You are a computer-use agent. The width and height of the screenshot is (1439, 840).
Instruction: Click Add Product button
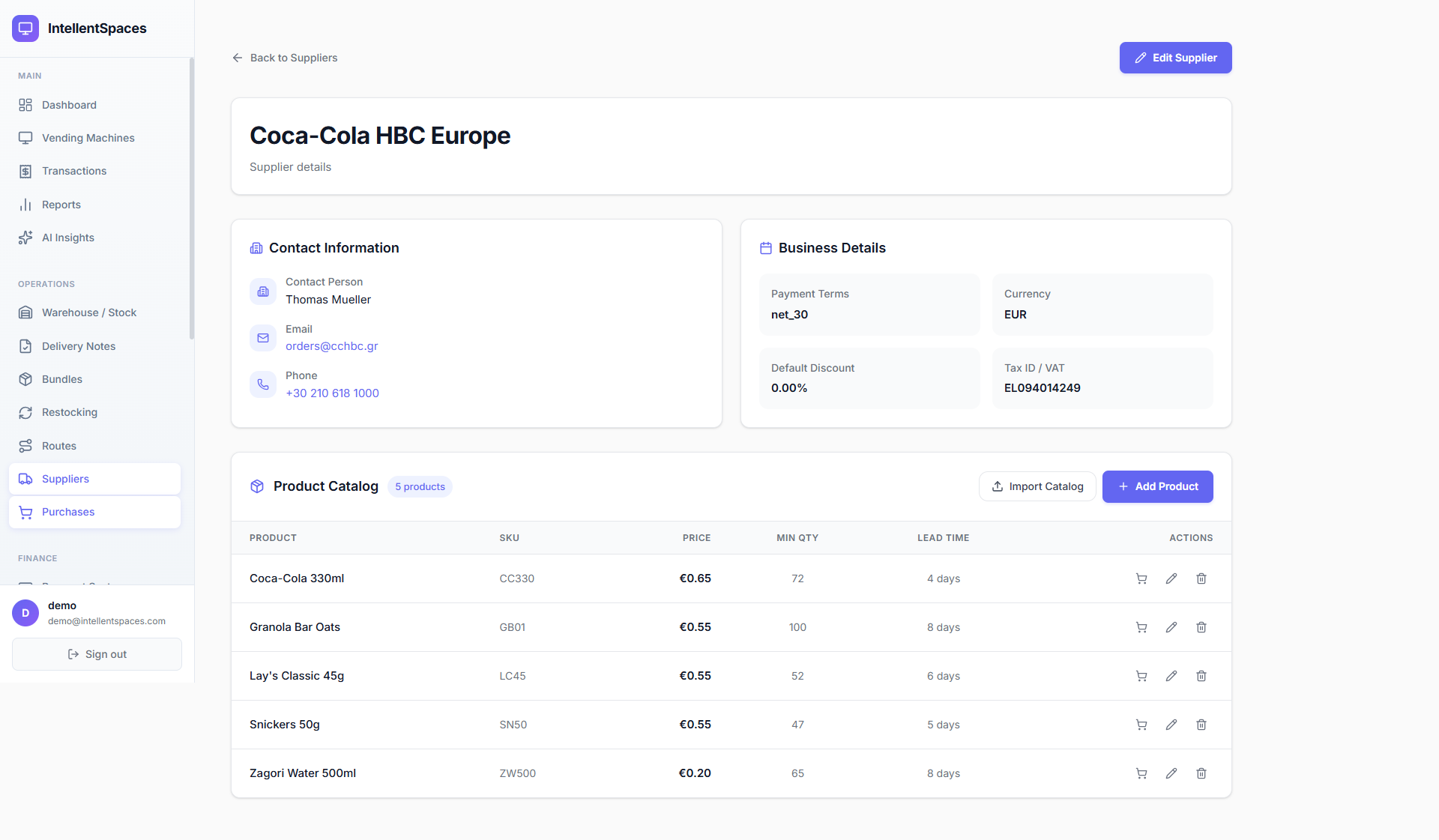(1157, 486)
